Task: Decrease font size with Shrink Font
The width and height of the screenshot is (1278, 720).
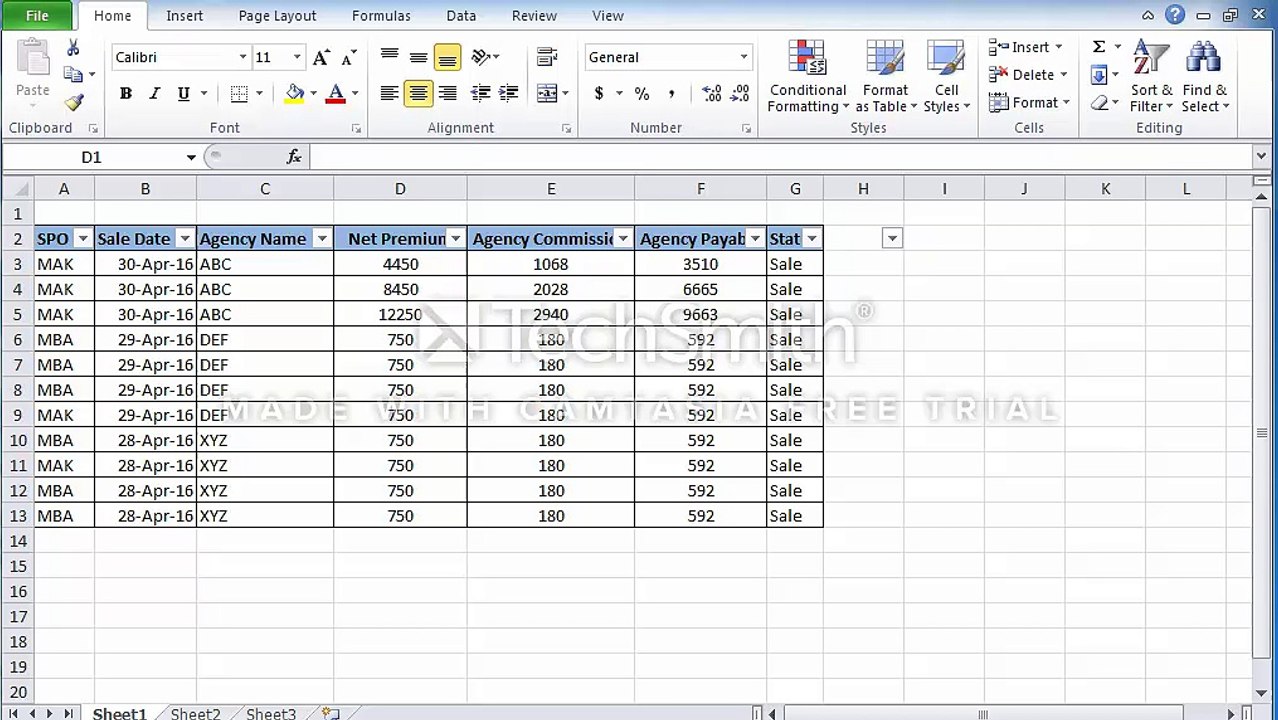Action: tap(348, 58)
